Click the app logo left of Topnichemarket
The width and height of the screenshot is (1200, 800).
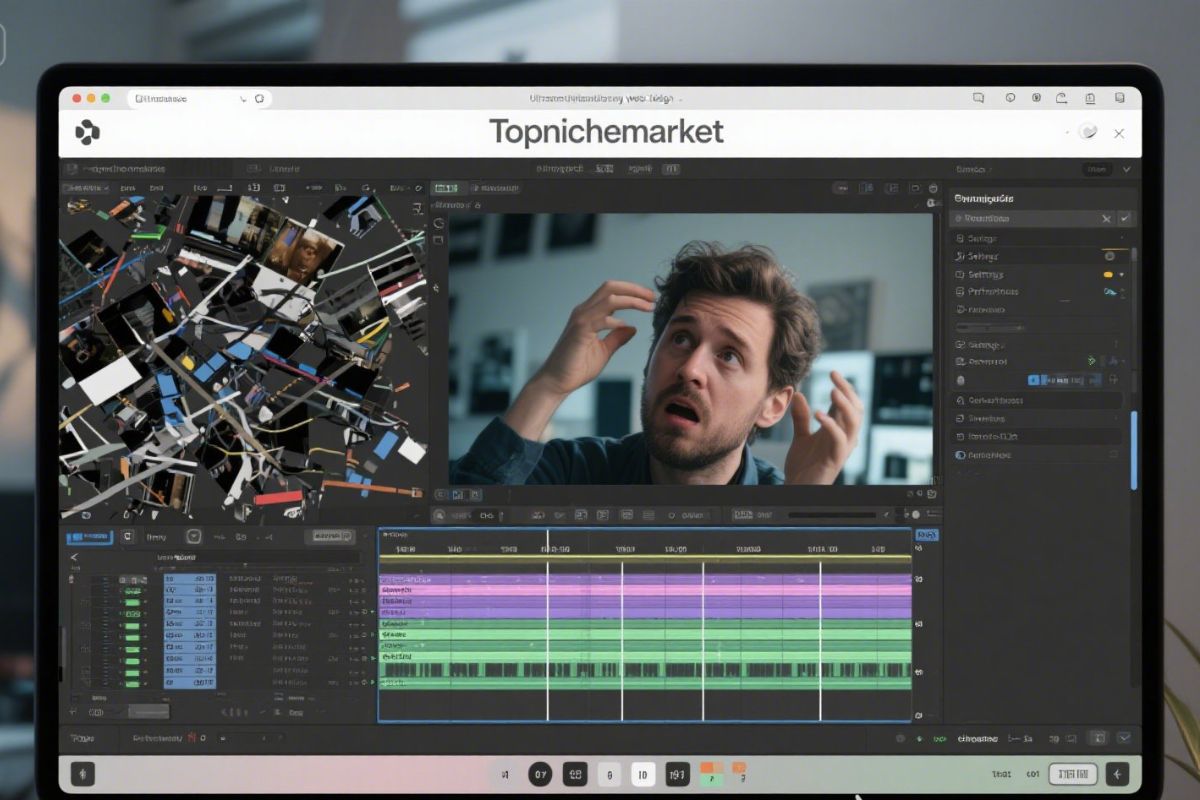pyautogui.click(x=88, y=132)
